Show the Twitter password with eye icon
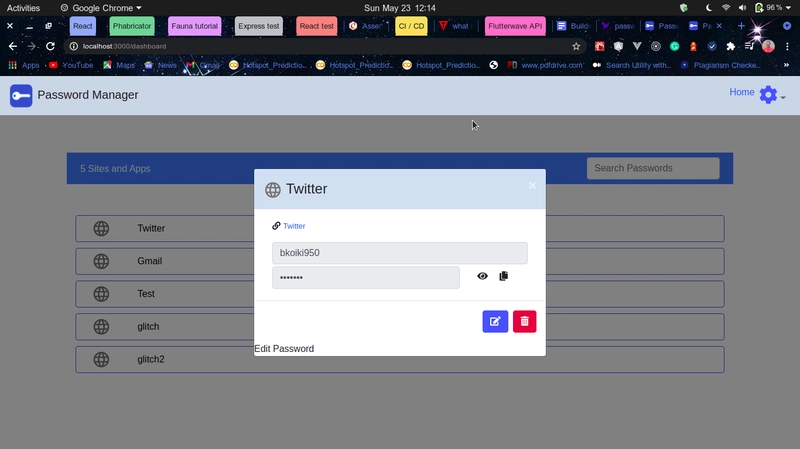The width and height of the screenshot is (800, 449). (482, 276)
